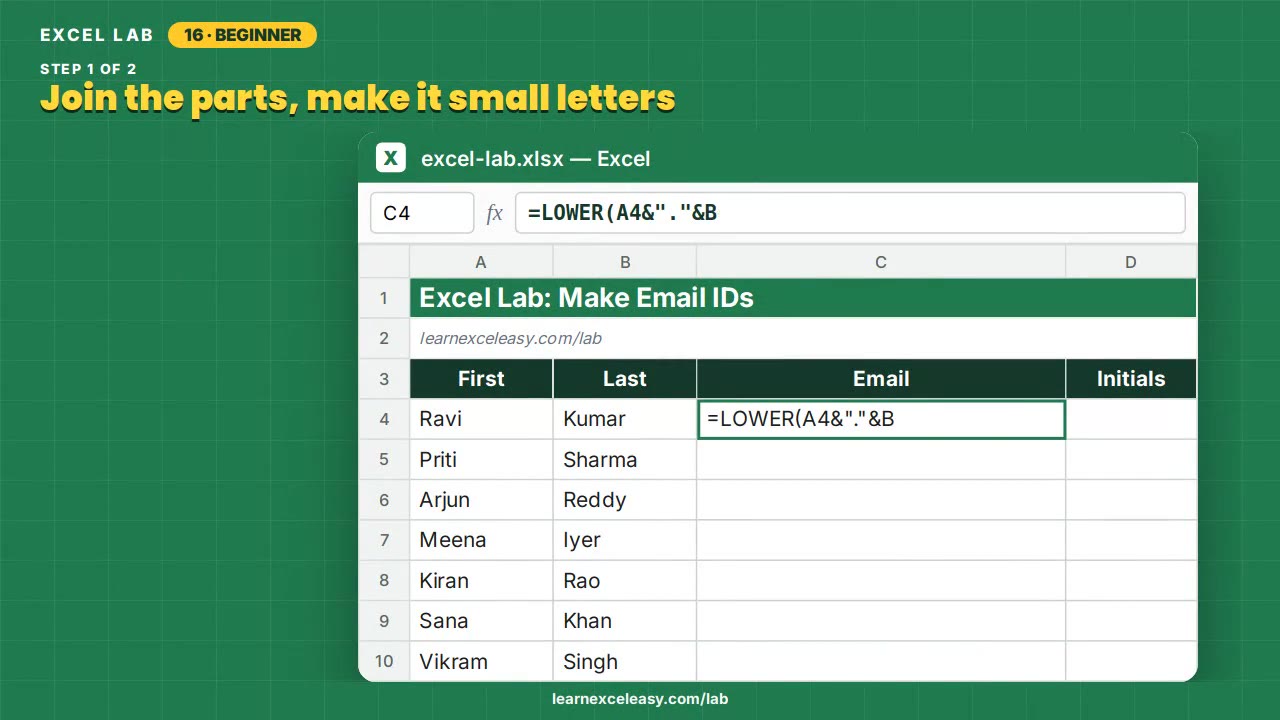1280x720 pixels.
Task: Select the cell containing Rao
Action: point(625,581)
